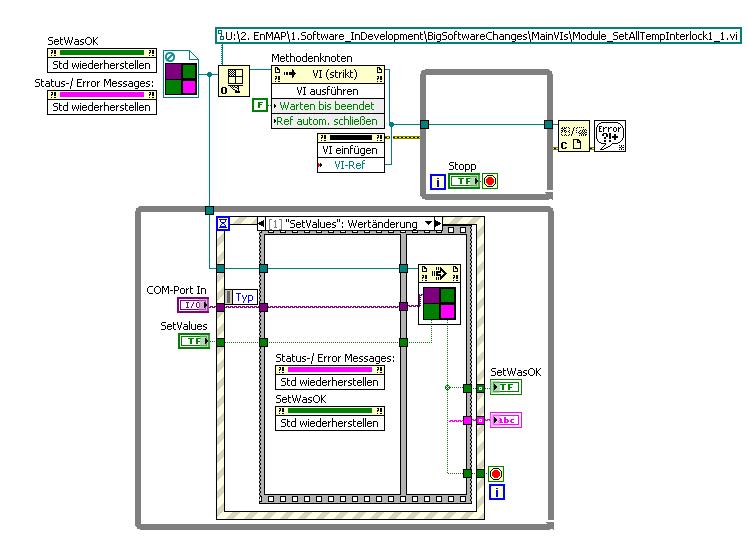
Task: Select the Simple Error Handler node
Action: click(x=610, y=136)
